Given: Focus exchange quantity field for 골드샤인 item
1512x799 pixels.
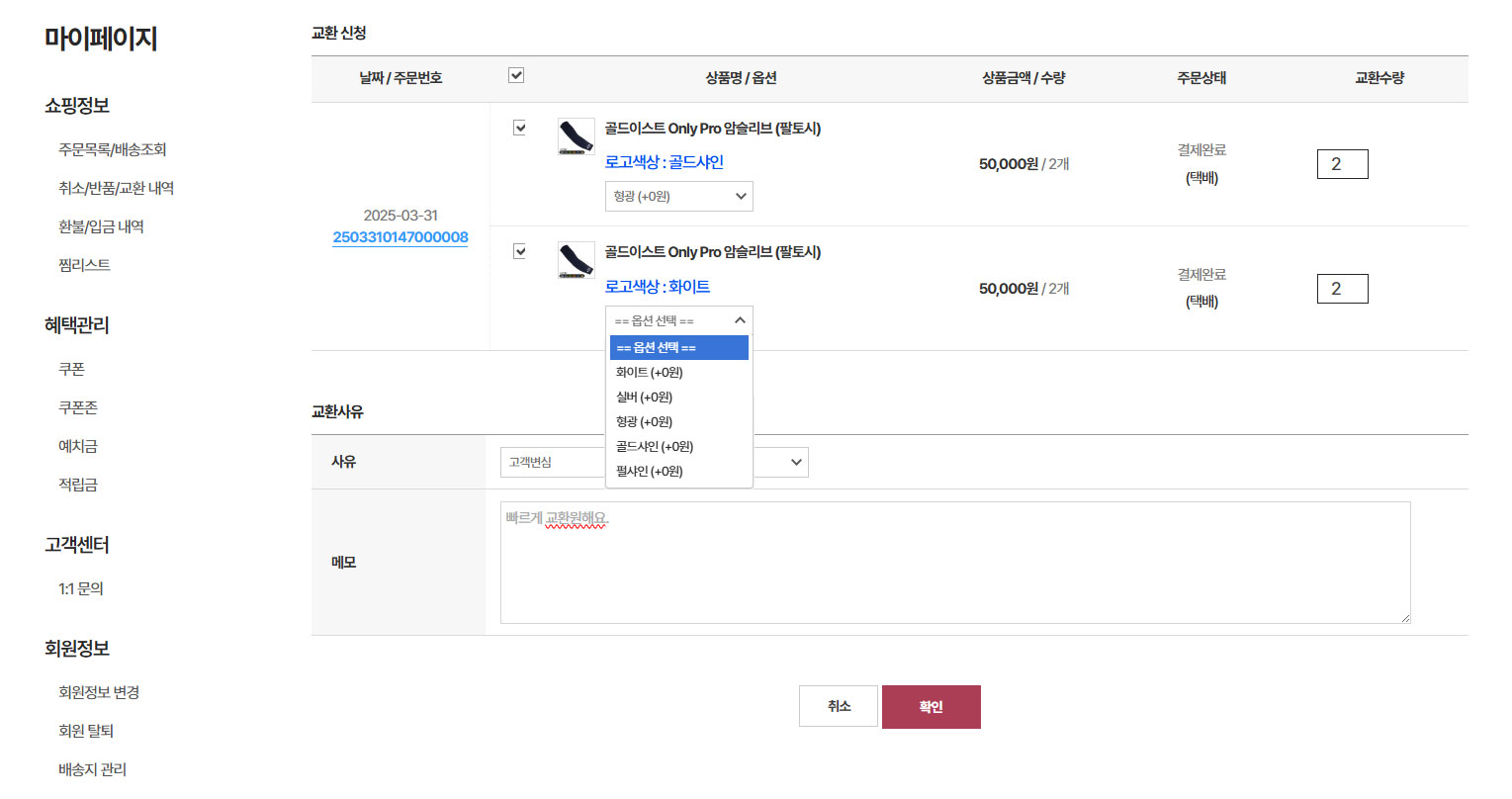Looking at the screenshot, I should (1343, 164).
